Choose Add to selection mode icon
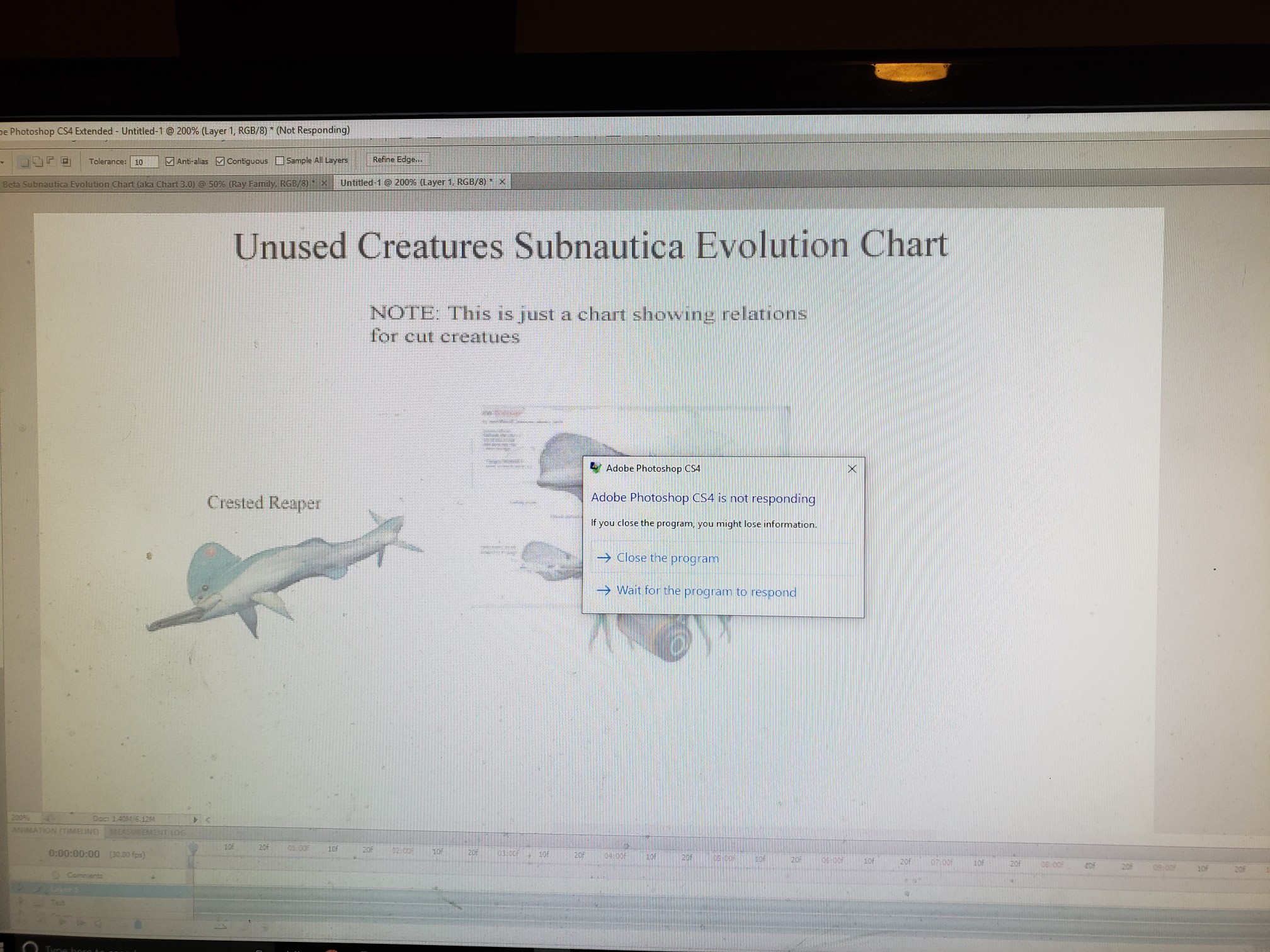The image size is (1270, 952). coord(38,162)
